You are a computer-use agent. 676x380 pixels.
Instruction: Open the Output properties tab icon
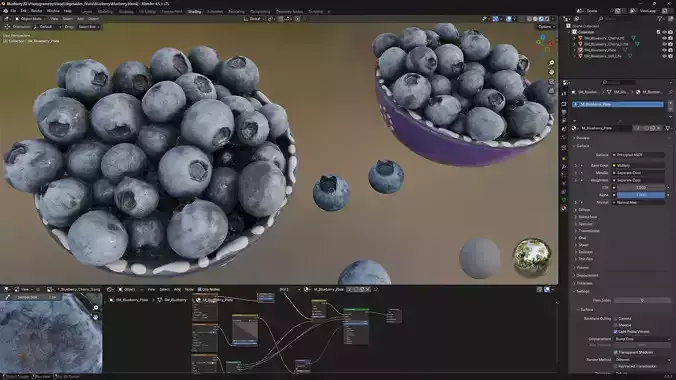[x=564, y=113]
